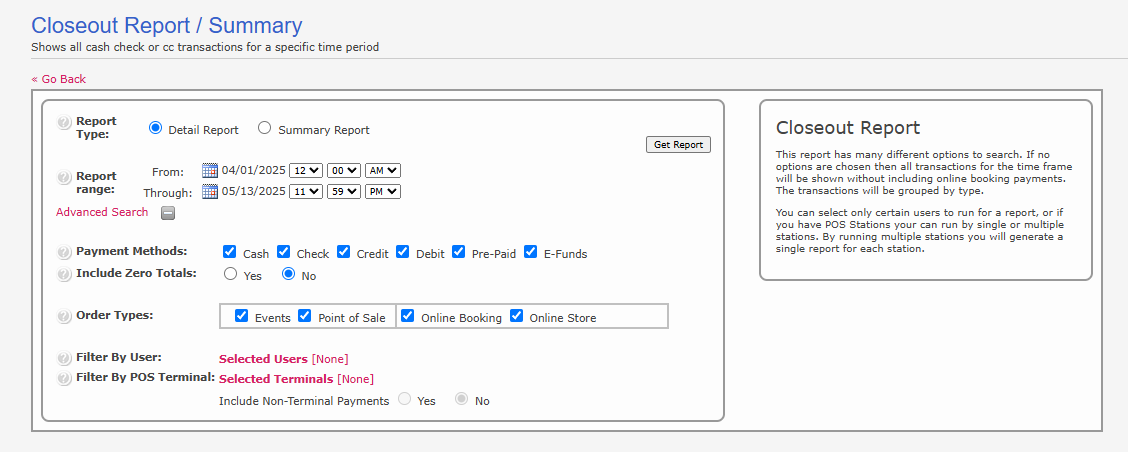Uncheck the E-Funds payment method
1128x452 pixels.
point(531,252)
